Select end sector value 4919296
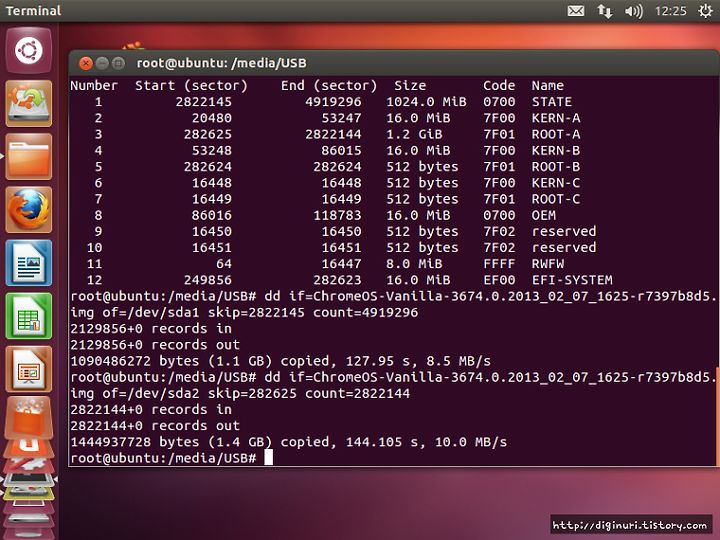Screen dimensions: 720x540 click(333, 102)
